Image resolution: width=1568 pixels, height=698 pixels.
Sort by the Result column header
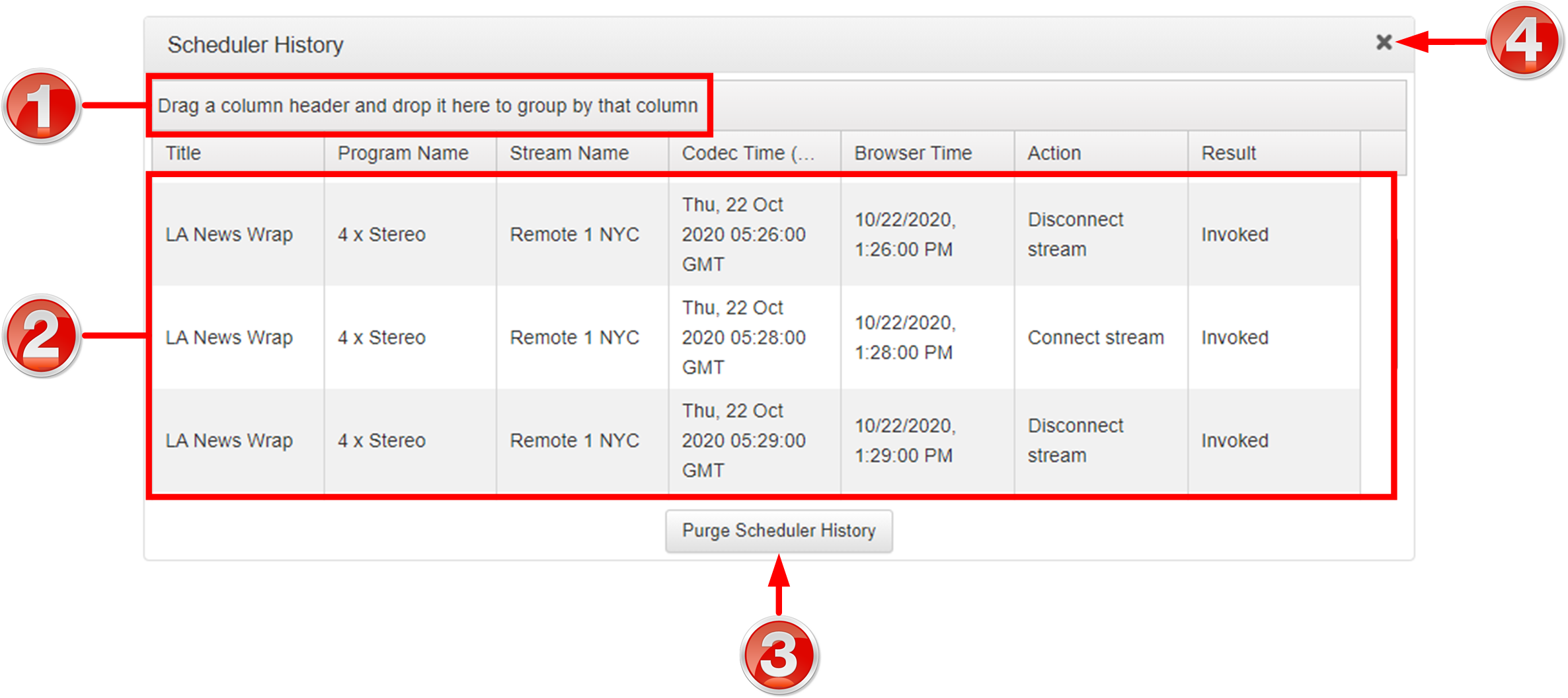(1228, 153)
